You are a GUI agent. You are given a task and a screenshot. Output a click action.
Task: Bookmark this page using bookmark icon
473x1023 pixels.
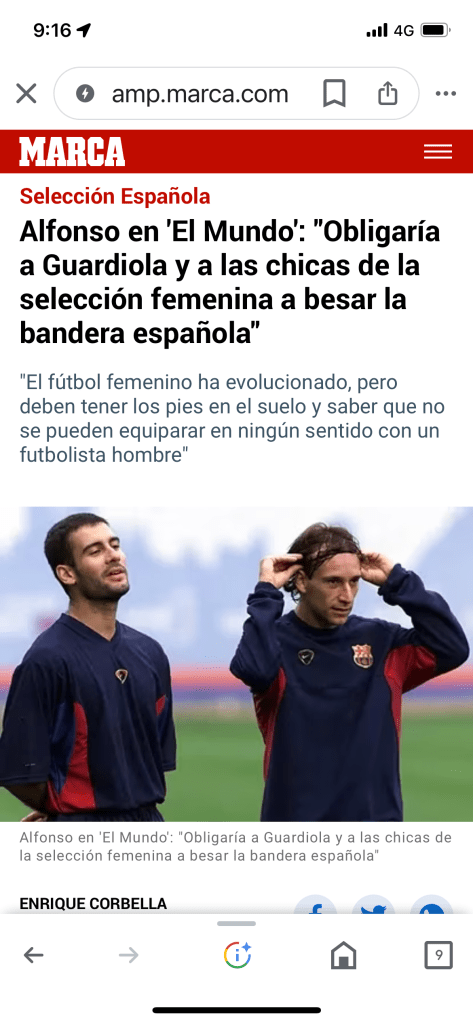334,94
